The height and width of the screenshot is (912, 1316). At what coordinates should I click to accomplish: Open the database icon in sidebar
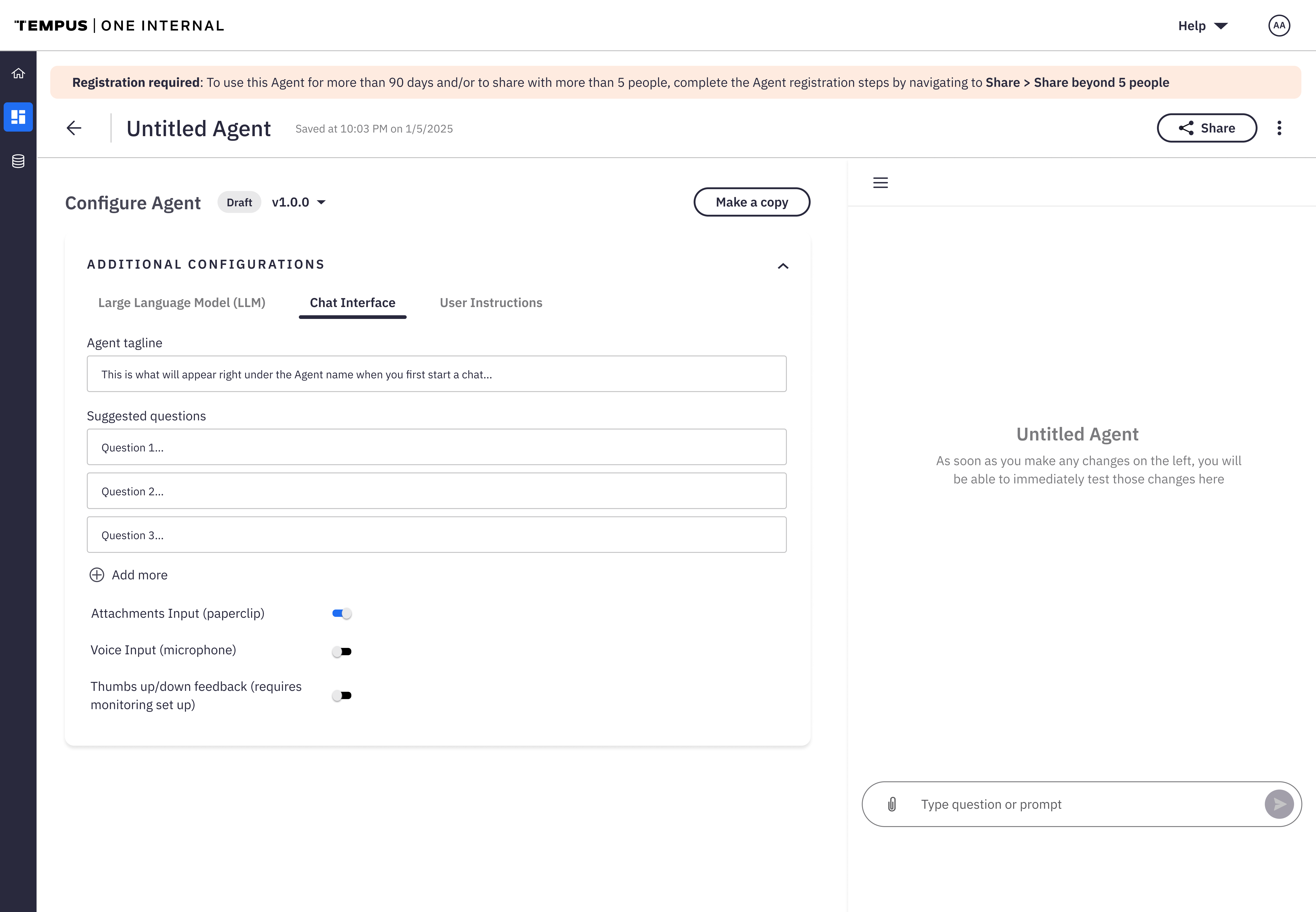pos(18,161)
